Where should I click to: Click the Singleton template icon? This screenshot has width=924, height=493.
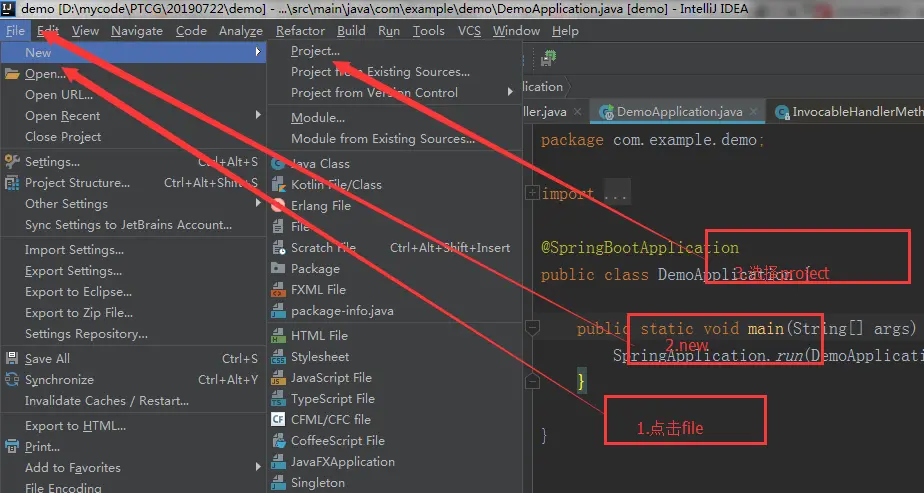tap(278, 483)
